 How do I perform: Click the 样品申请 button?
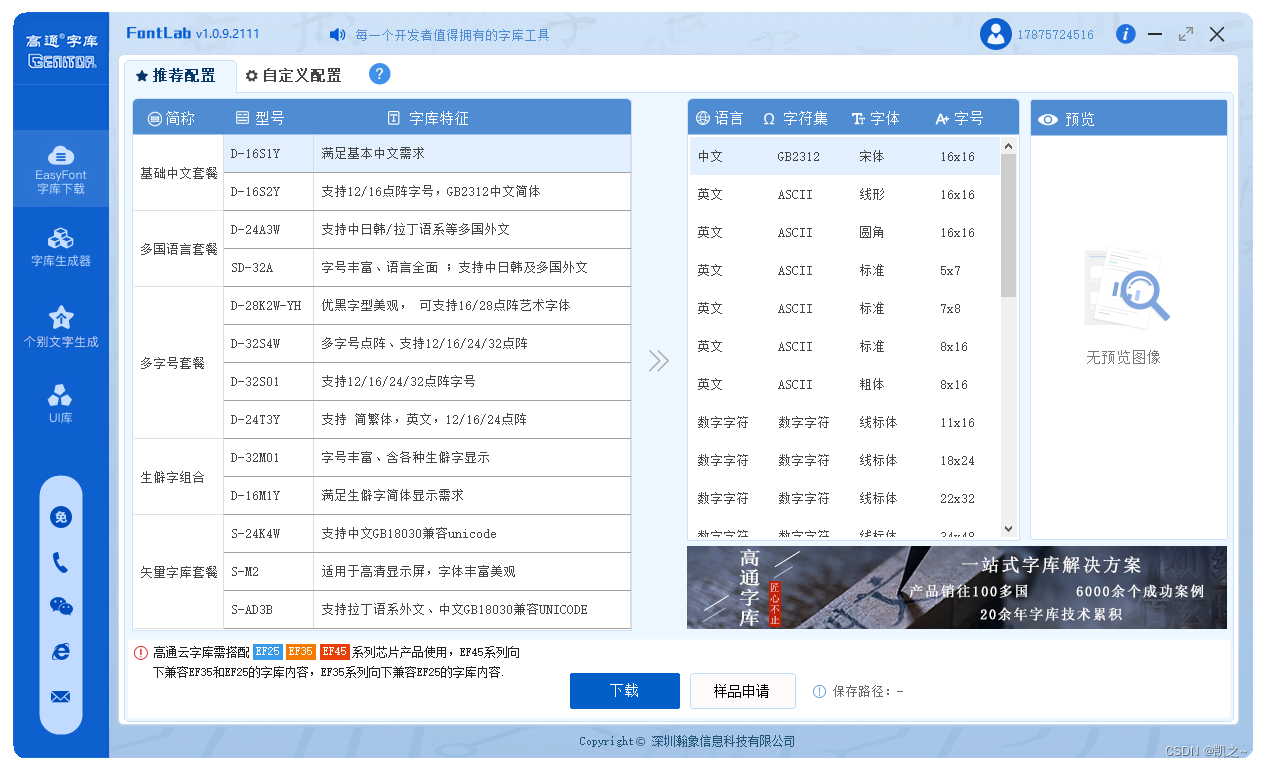(742, 691)
